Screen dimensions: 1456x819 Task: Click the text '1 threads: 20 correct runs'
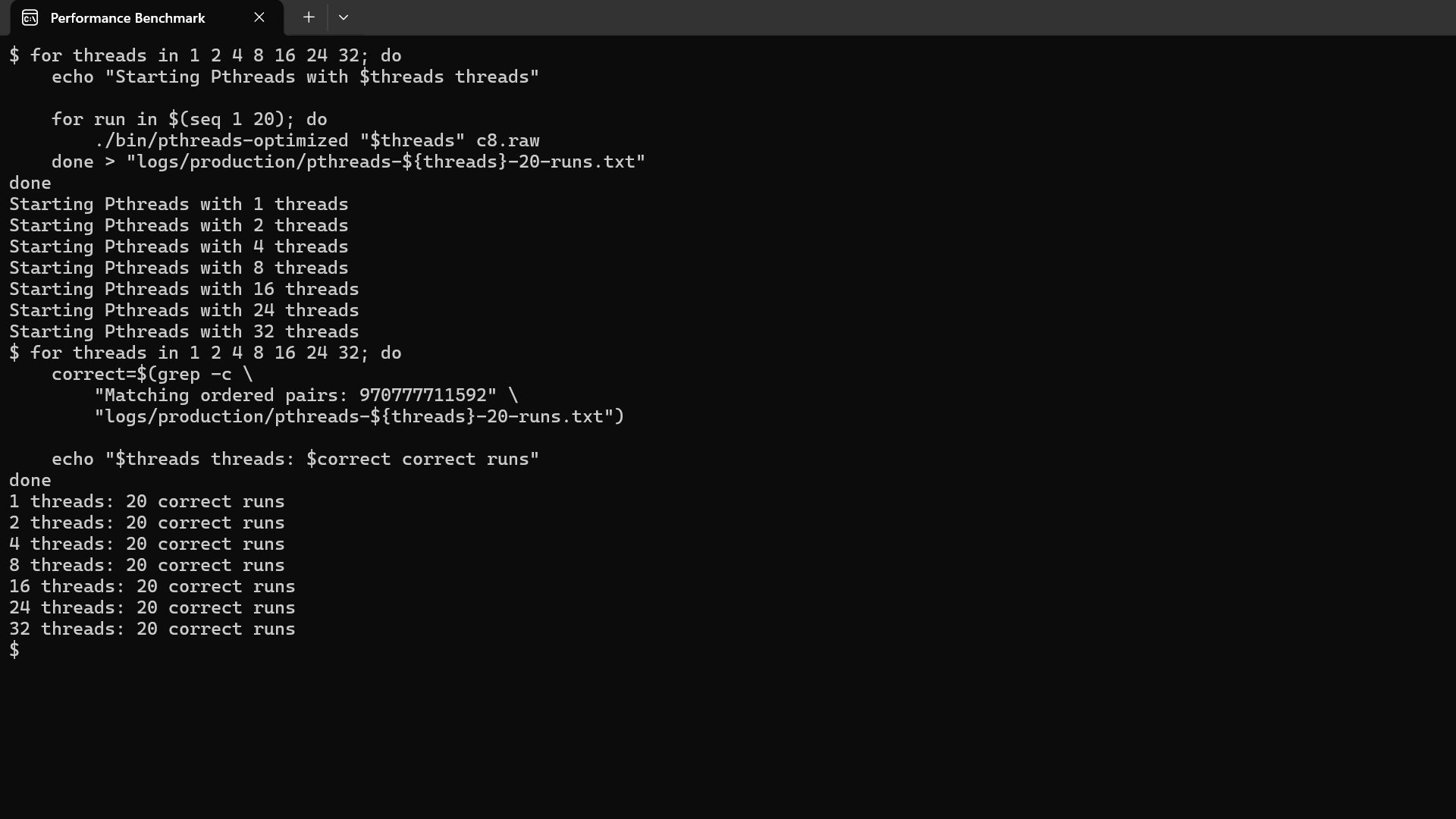(x=147, y=502)
